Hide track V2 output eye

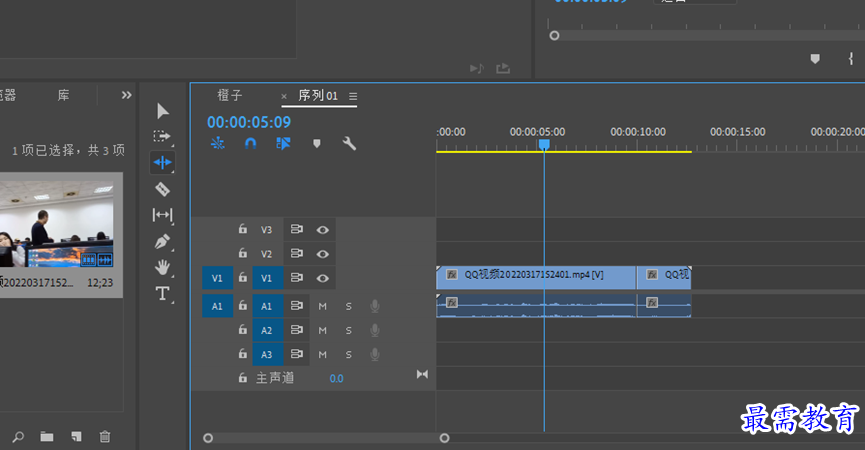(x=323, y=254)
